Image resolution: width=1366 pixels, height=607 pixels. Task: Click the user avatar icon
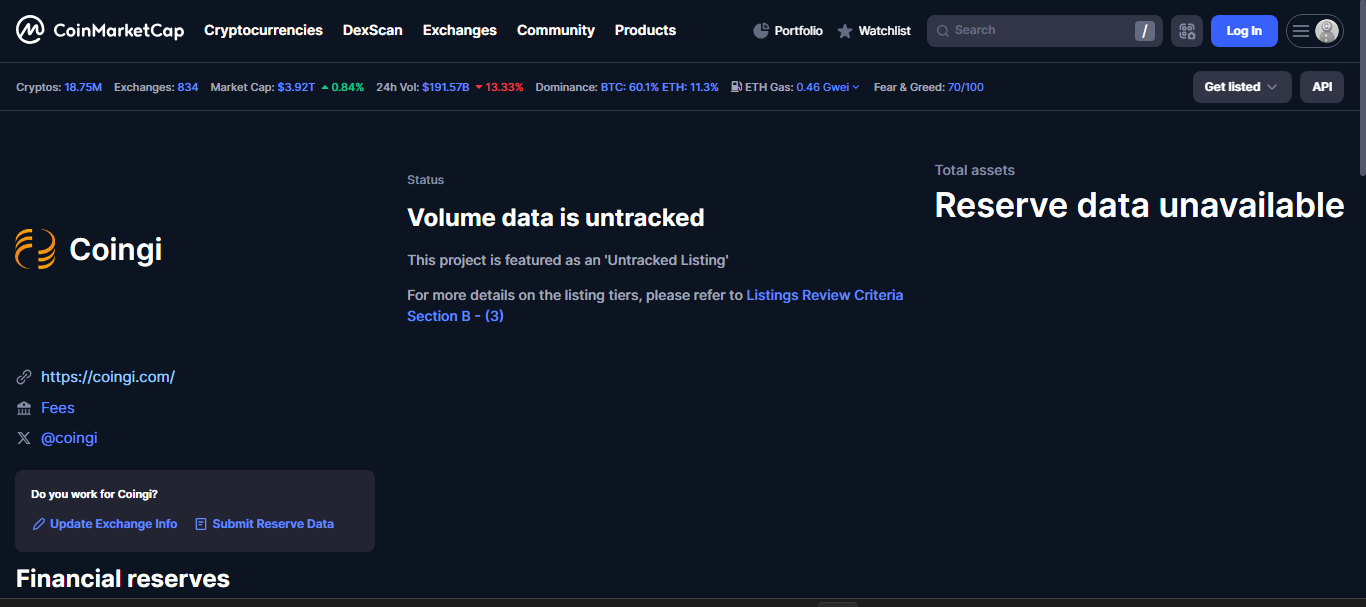[x=1327, y=31]
